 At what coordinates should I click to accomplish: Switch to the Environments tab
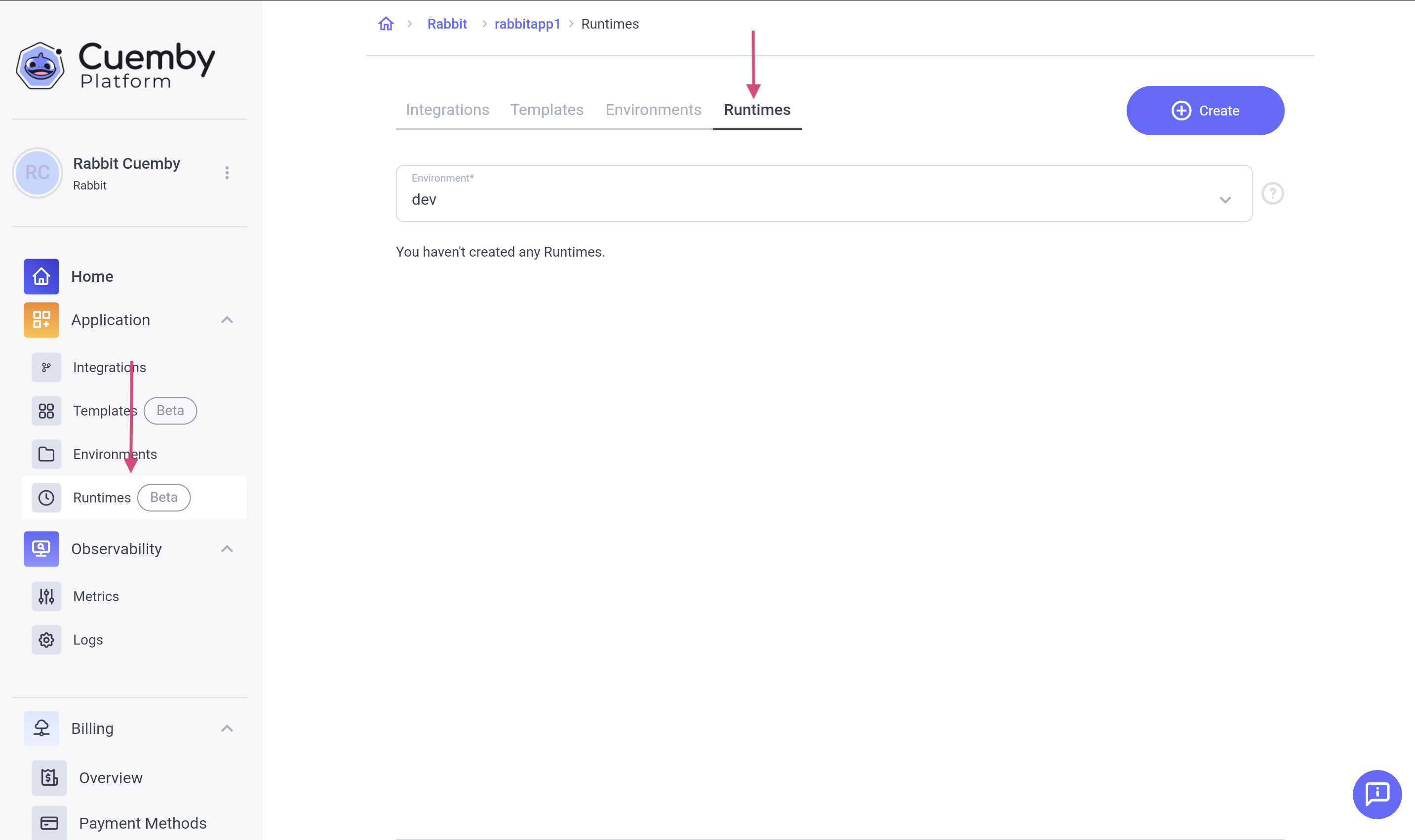click(653, 110)
